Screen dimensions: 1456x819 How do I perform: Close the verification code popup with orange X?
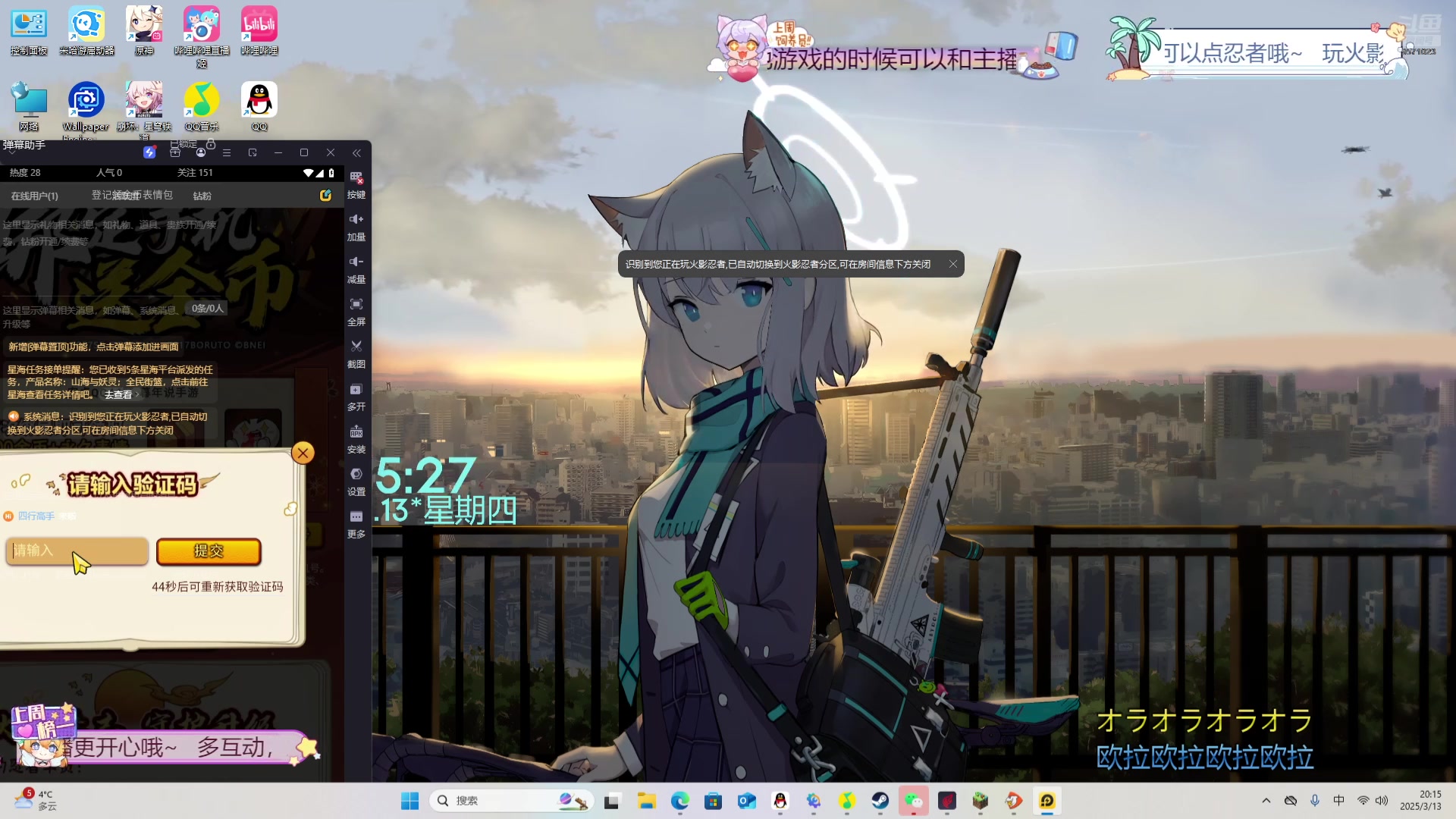point(303,453)
